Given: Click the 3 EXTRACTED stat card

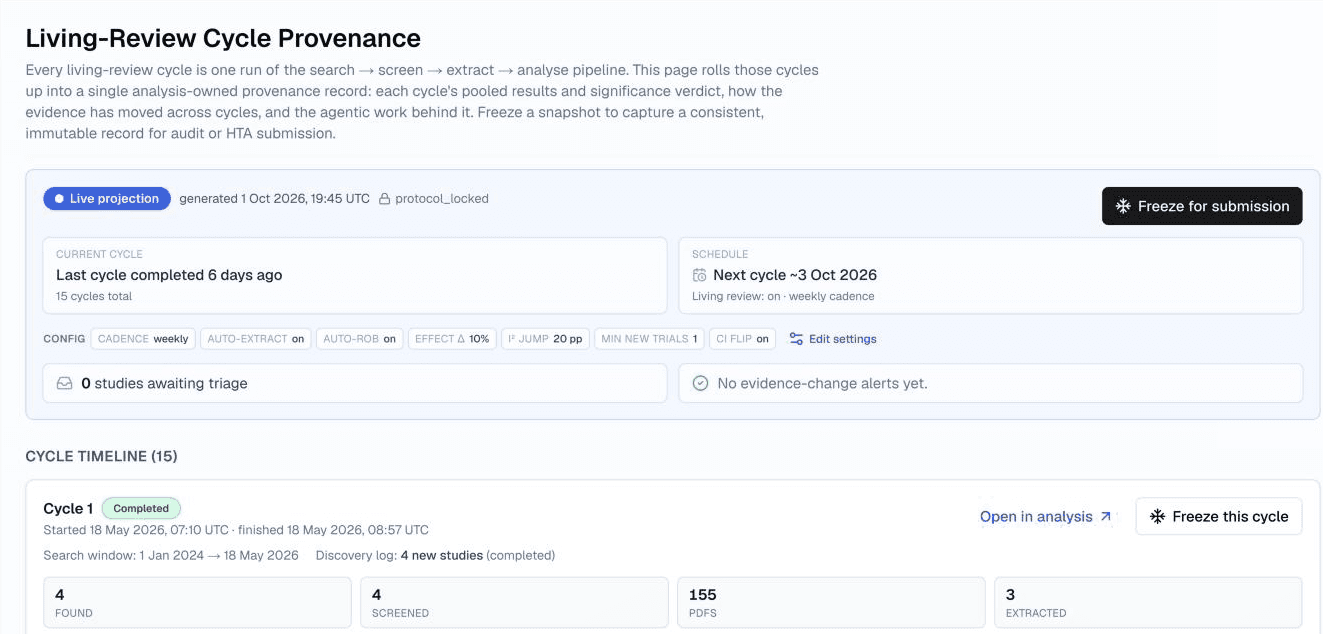Looking at the screenshot, I should 1148,603.
